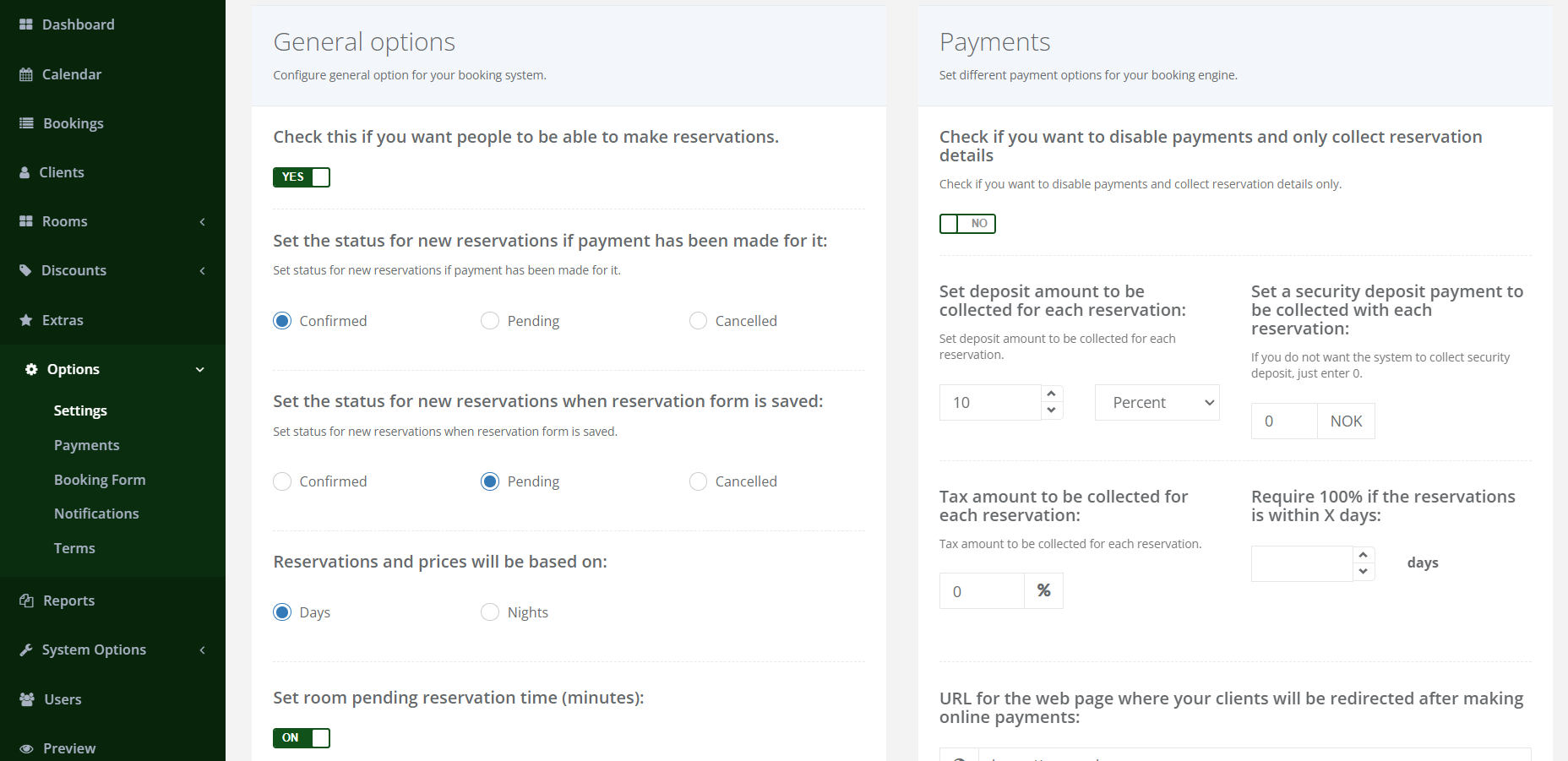Click the Reports document icon
The width and height of the screenshot is (1568, 761).
click(26, 601)
